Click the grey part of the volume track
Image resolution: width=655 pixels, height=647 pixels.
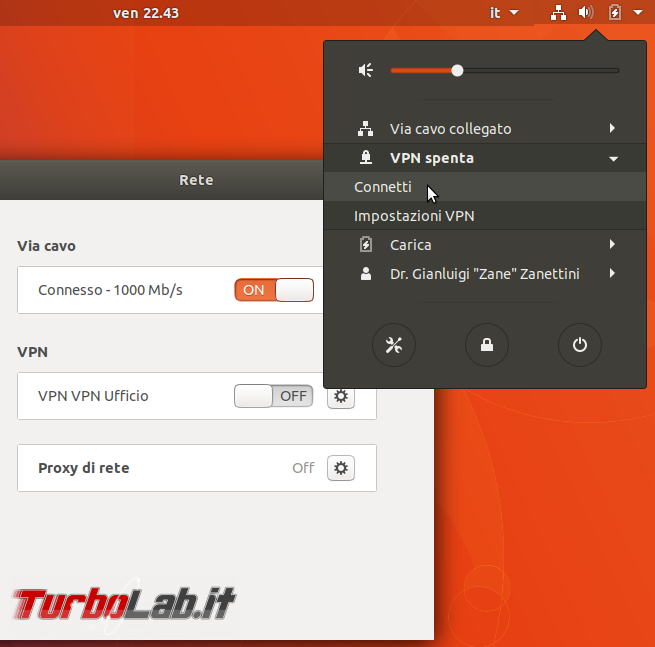[x=541, y=71]
